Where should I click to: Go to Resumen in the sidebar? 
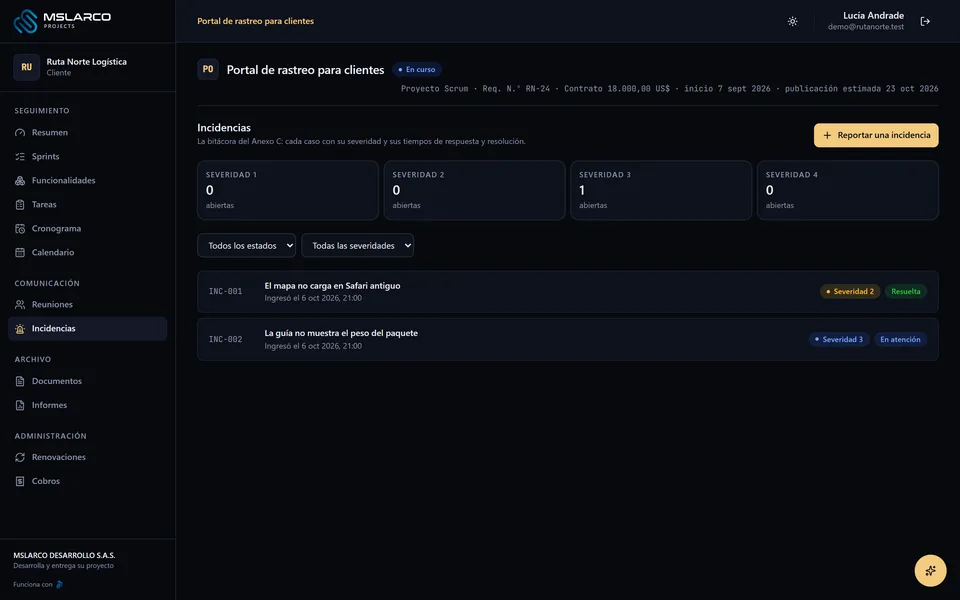click(x=88, y=133)
